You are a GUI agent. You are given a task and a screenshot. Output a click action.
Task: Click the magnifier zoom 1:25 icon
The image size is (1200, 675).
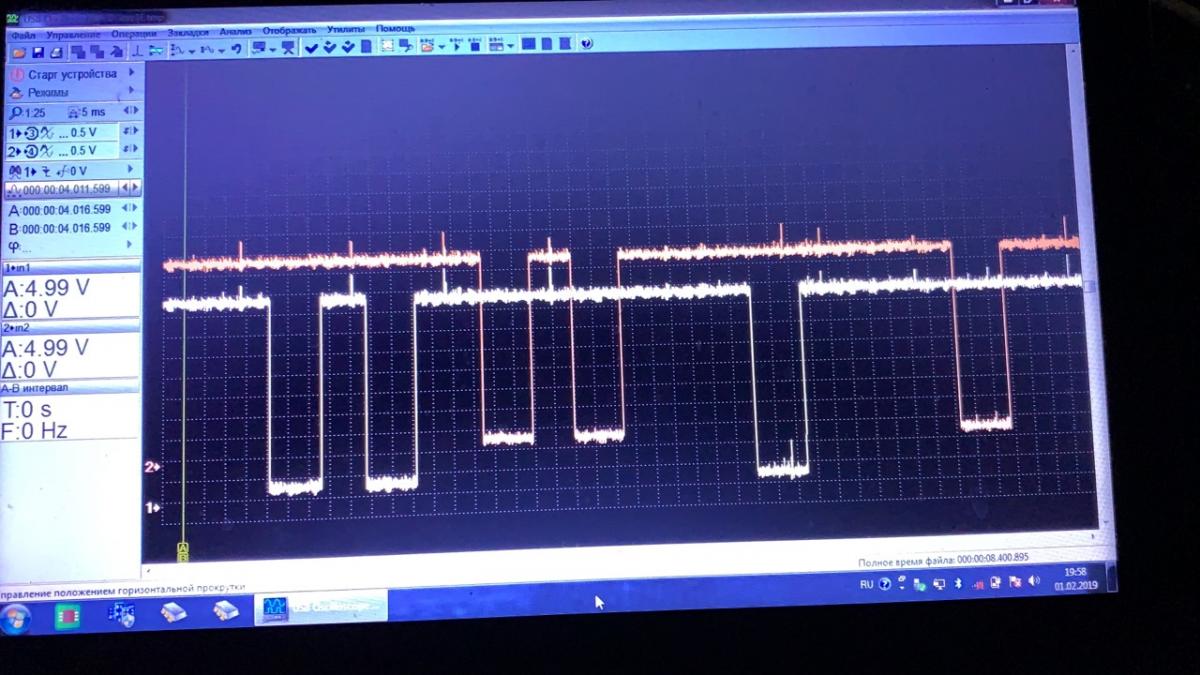click(16, 113)
